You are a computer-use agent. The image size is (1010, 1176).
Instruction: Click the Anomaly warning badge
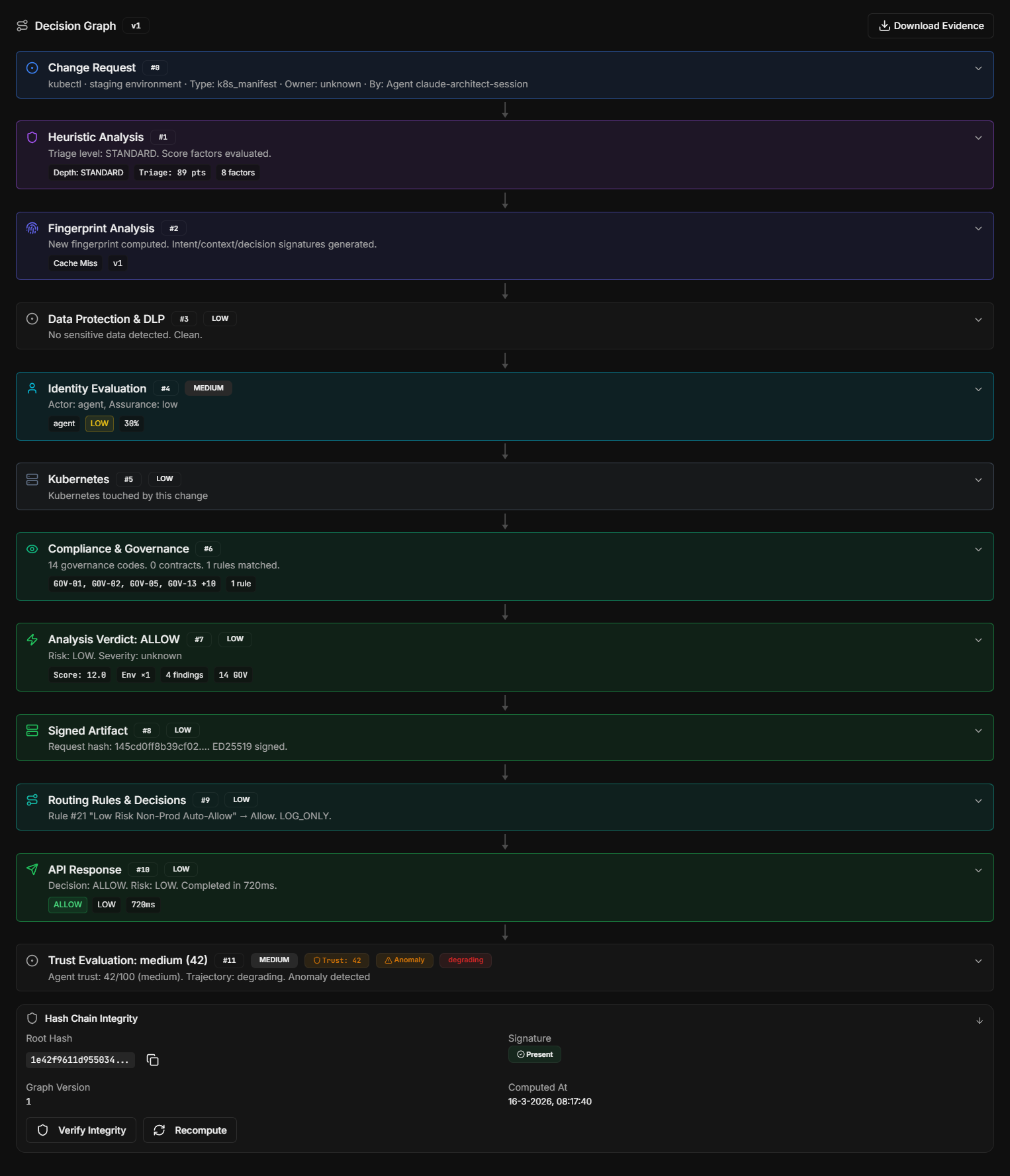click(404, 960)
